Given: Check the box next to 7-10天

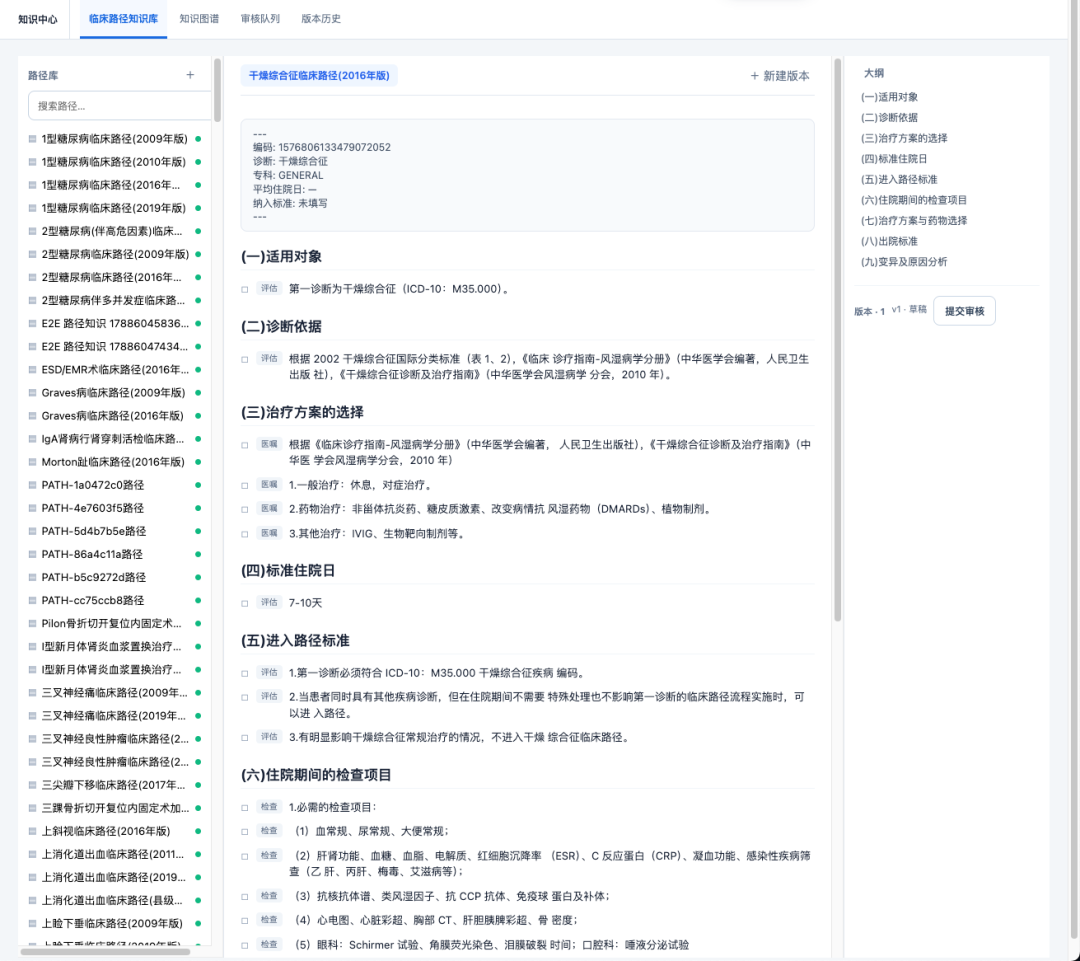Looking at the screenshot, I should [245, 603].
